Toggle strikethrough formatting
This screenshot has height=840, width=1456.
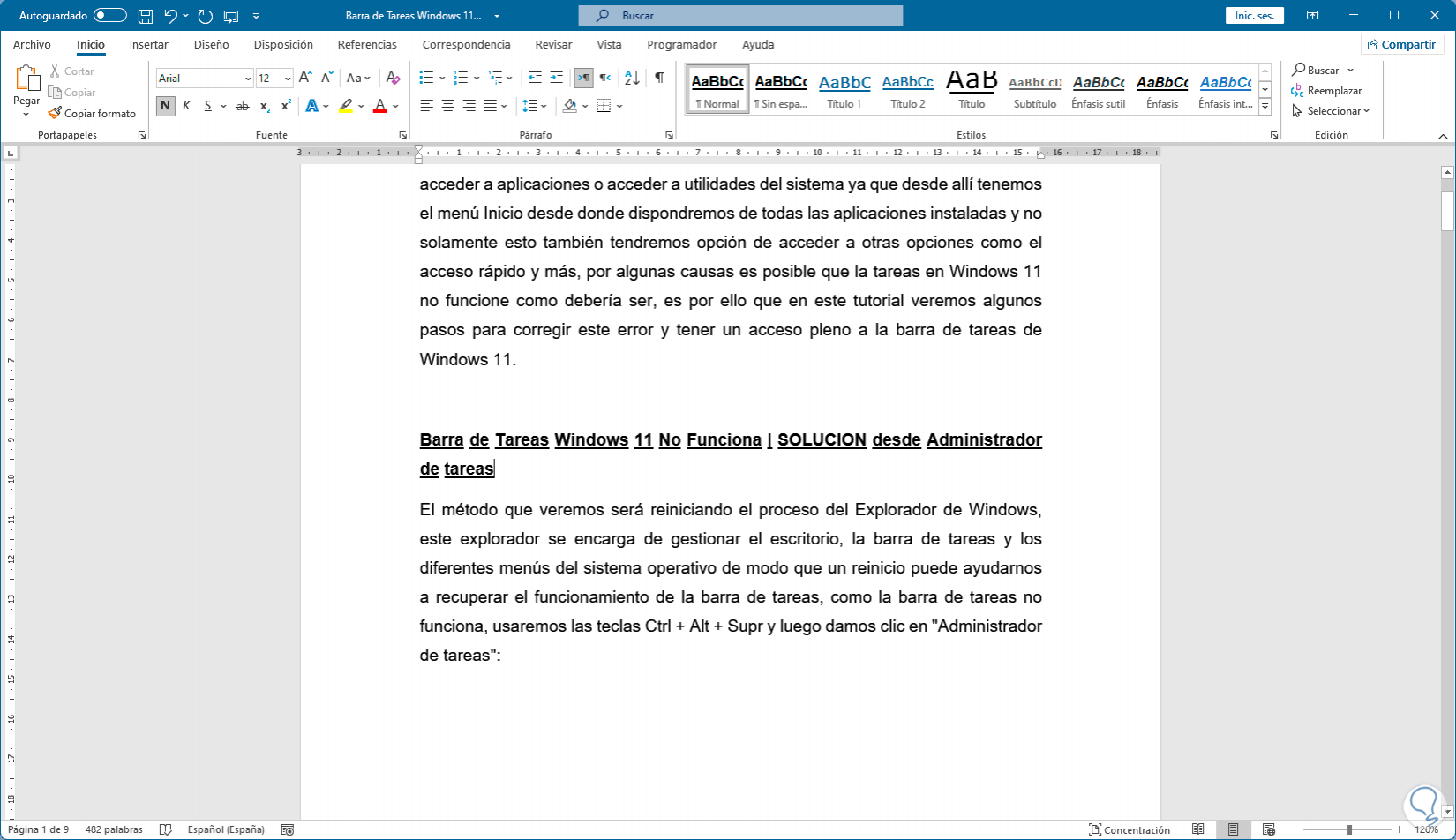coord(242,106)
